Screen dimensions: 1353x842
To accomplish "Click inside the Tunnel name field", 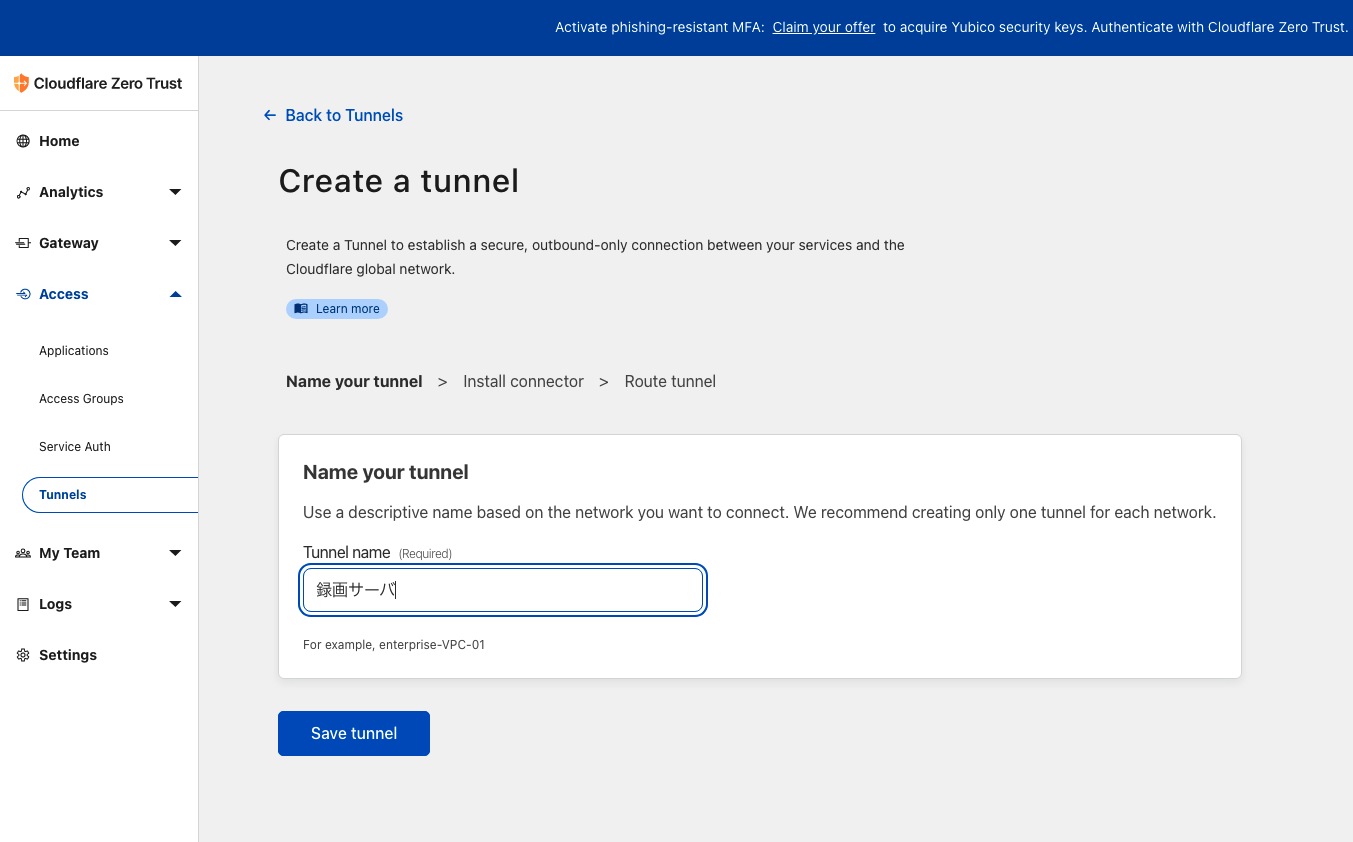I will tap(502, 590).
